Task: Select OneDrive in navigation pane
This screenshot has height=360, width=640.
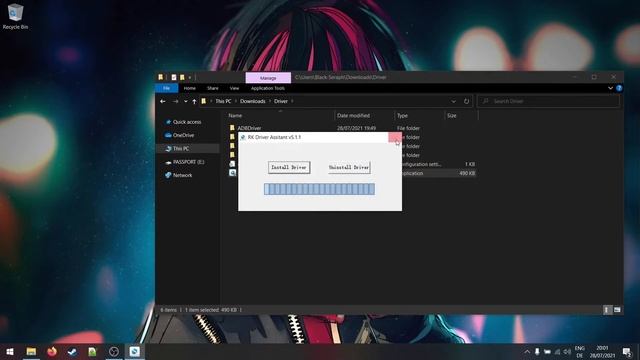Action: point(183,135)
